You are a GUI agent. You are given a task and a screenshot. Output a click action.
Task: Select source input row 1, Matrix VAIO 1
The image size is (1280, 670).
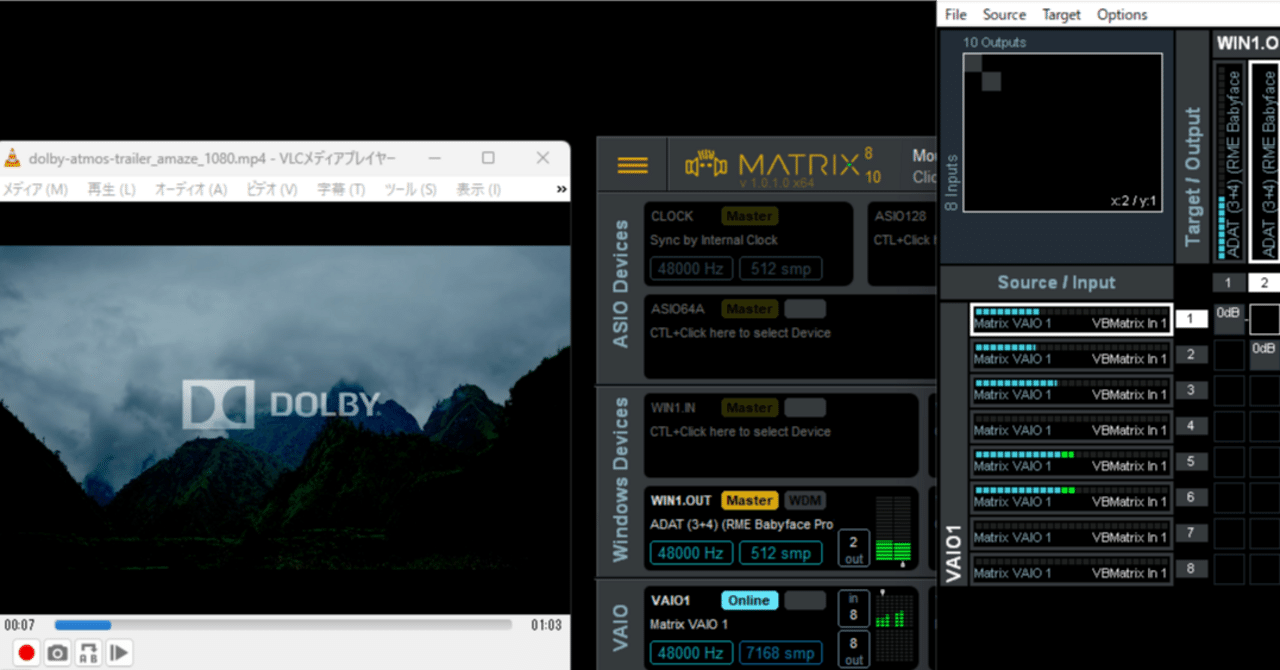[1070, 318]
